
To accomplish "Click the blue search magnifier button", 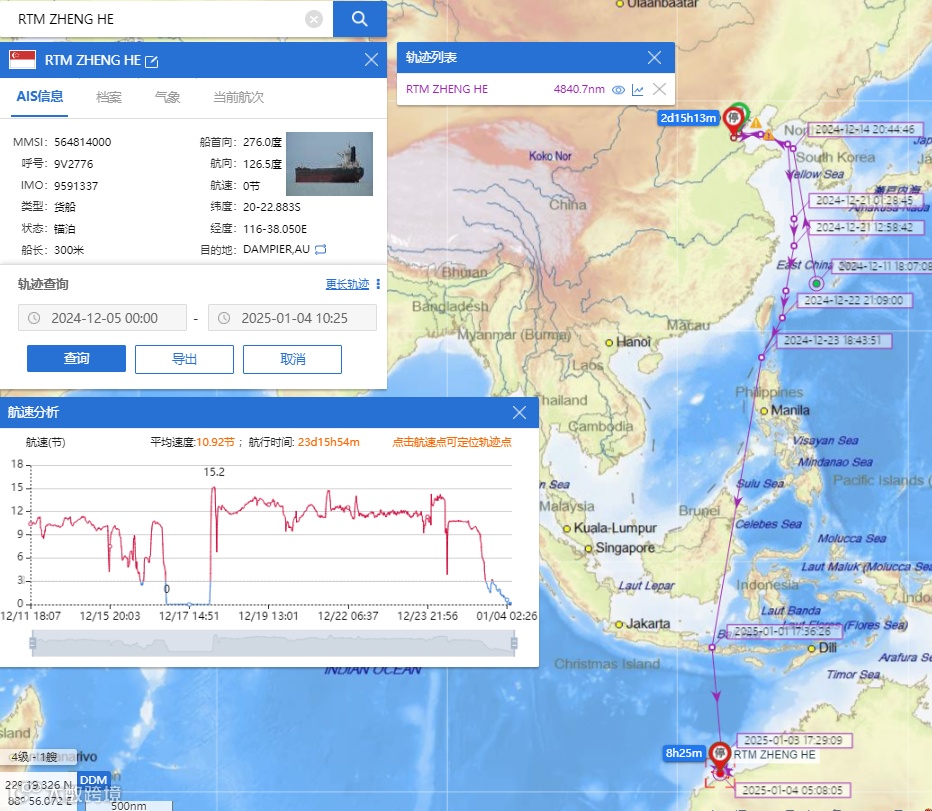I will click(360, 19).
